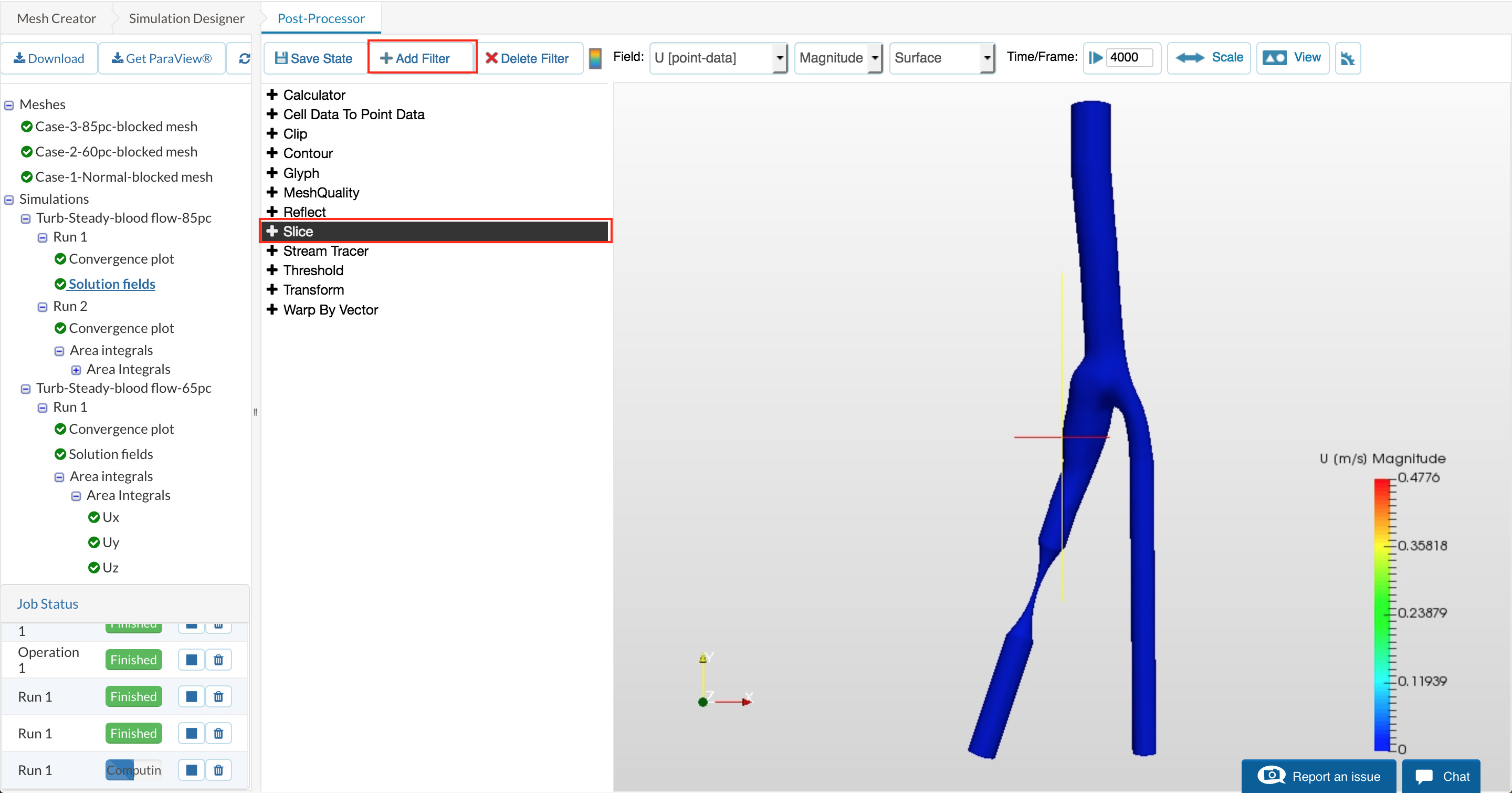Select the Uy area integral result
The width and height of the screenshot is (1512, 793).
point(110,542)
